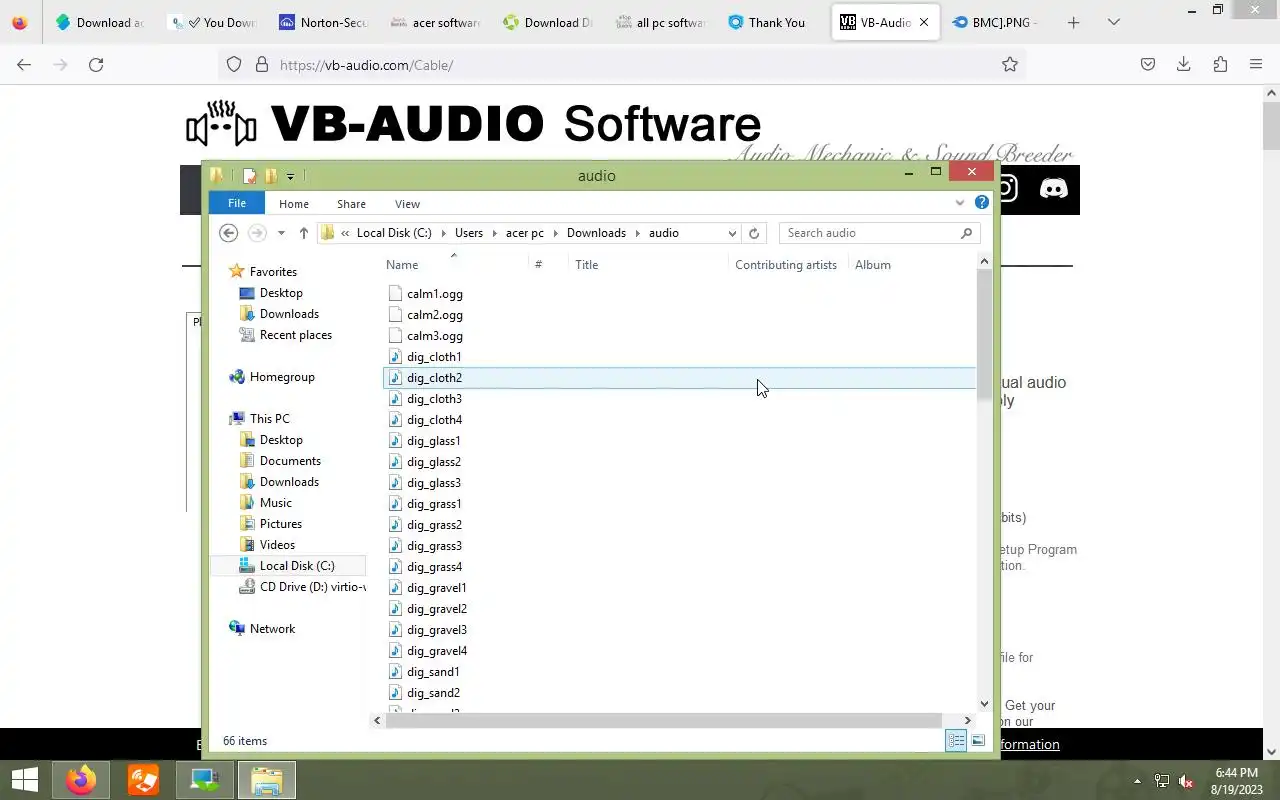Image resolution: width=1280 pixels, height=800 pixels.
Task: Select Recent places under Favorites
Action: tap(296, 335)
